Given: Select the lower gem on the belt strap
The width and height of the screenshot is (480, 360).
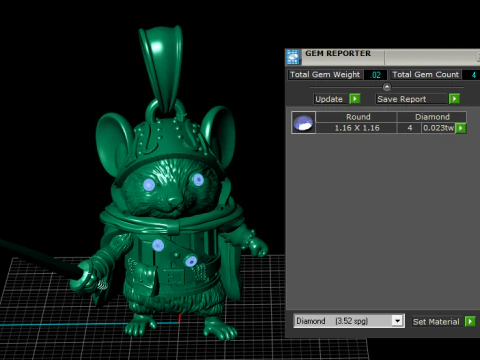Looking at the screenshot, I should click(191, 261).
